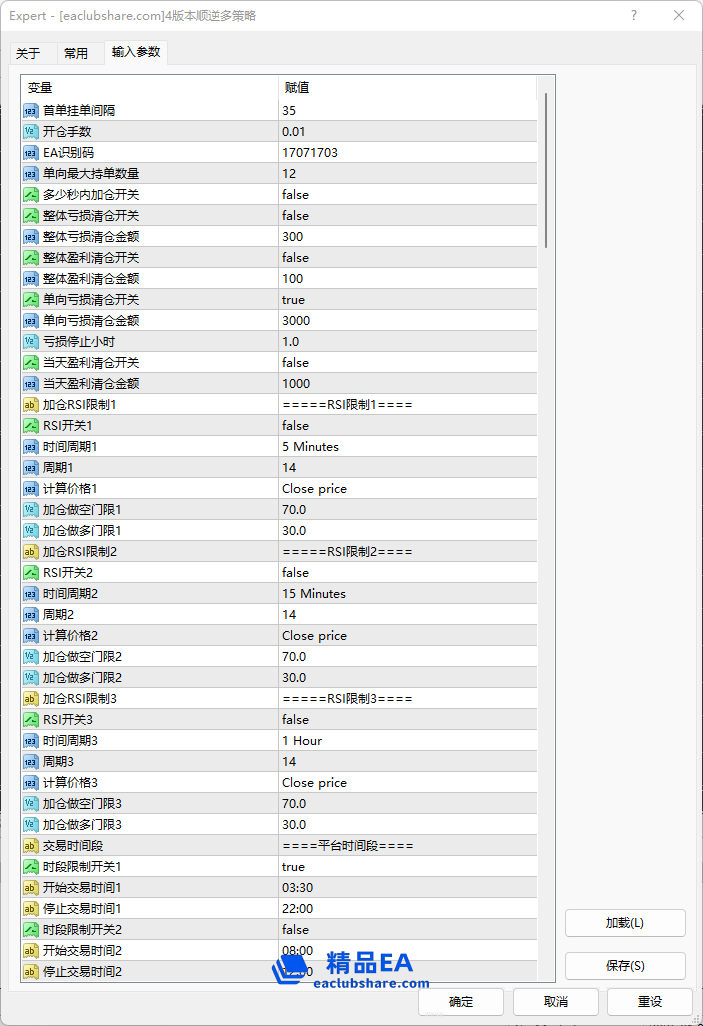The width and height of the screenshot is (703, 1026).
Task: Click the boolean icon beside RSI开关2
Action: coord(31,573)
